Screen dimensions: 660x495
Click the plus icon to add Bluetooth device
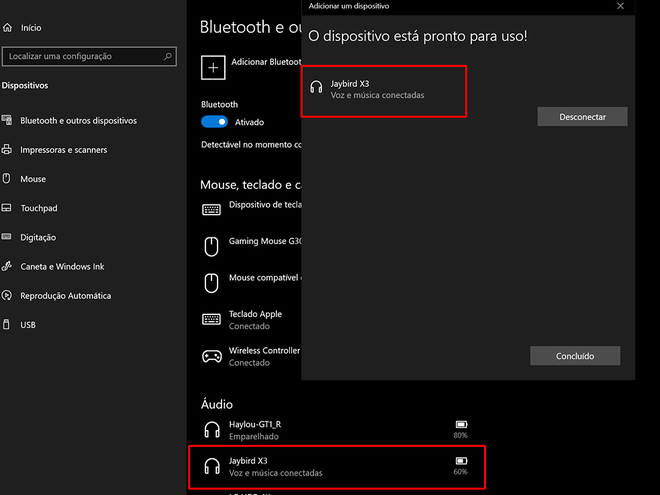[213, 68]
